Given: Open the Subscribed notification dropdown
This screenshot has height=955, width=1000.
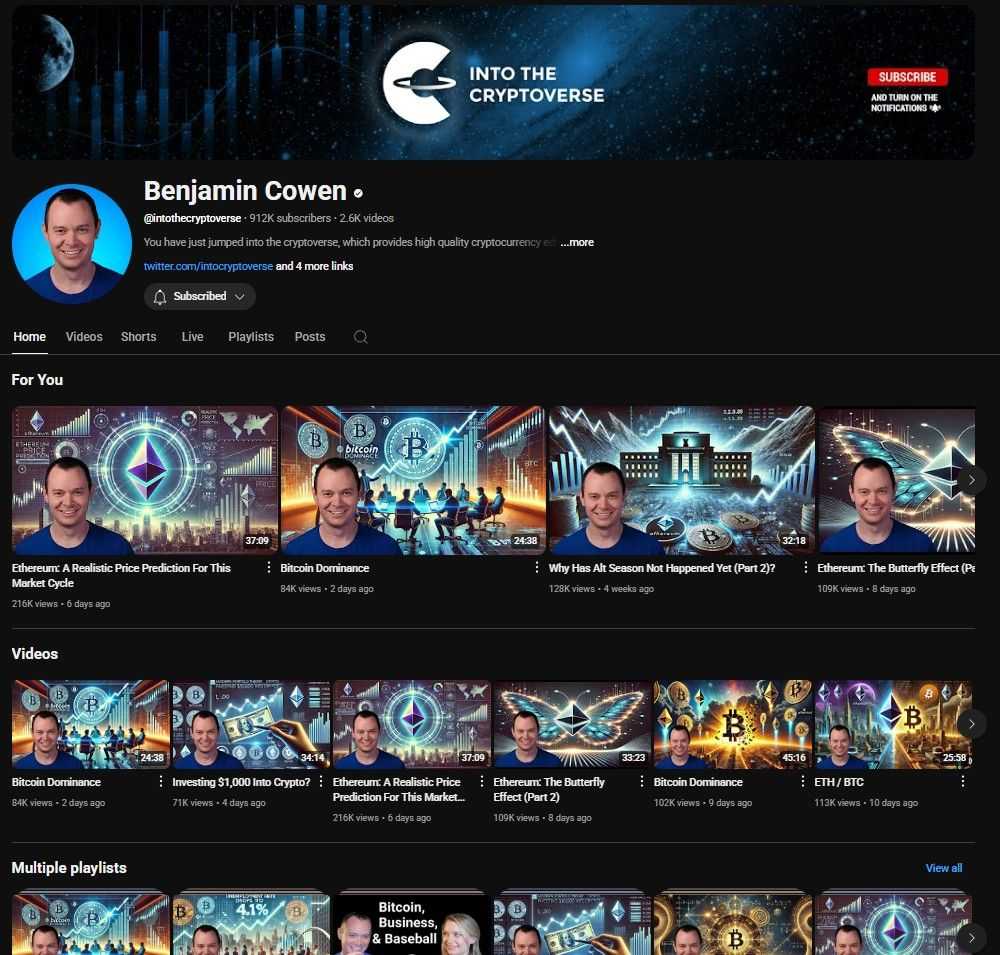Looking at the screenshot, I should click(x=200, y=296).
